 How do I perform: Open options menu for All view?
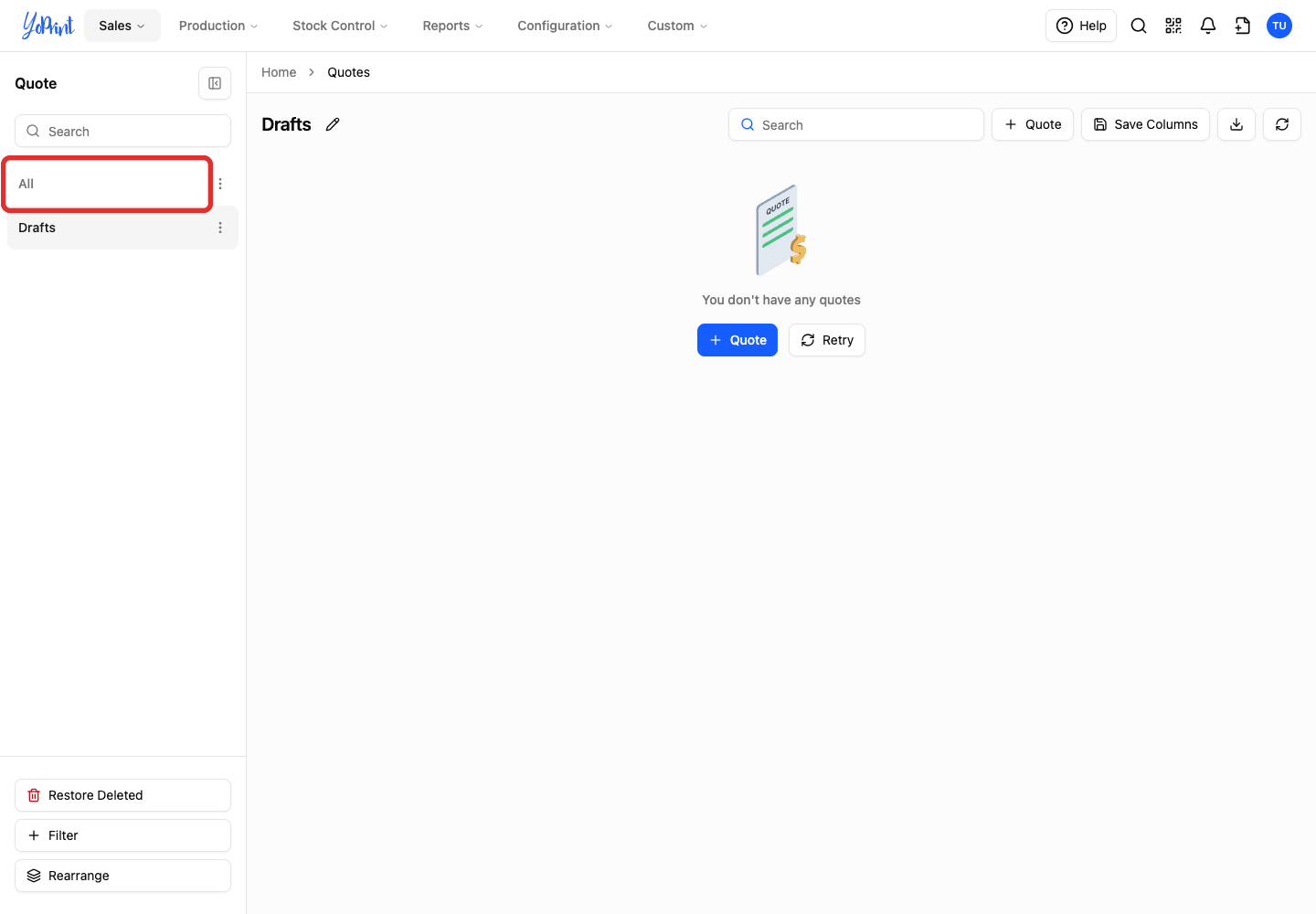(x=220, y=184)
